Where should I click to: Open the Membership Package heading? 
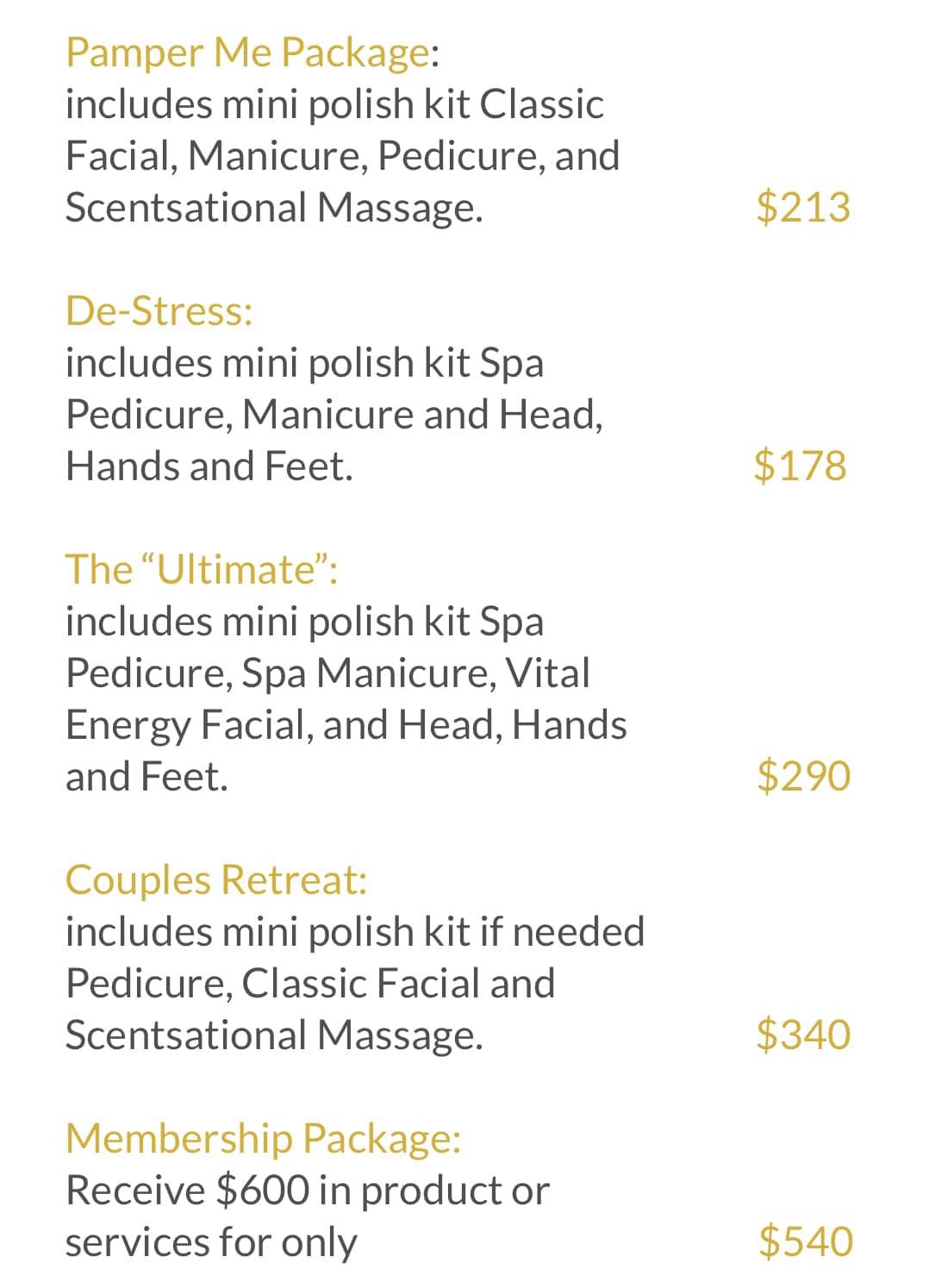tap(263, 1139)
